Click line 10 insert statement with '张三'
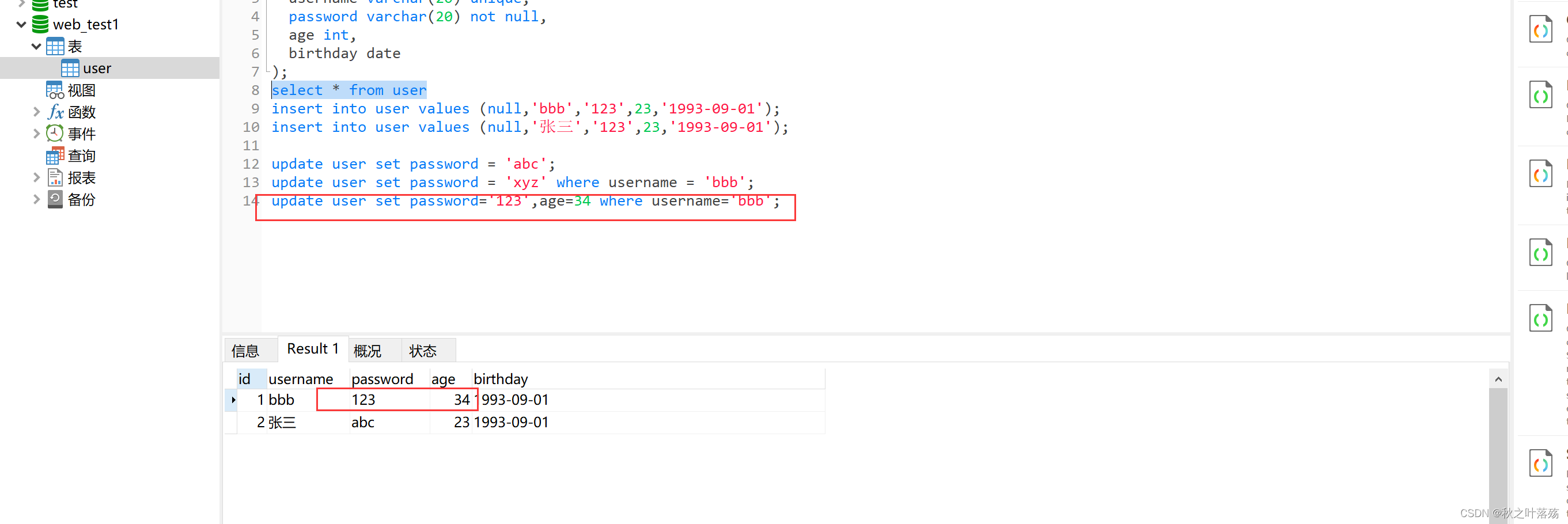 pyautogui.click(x=529, y=127)
